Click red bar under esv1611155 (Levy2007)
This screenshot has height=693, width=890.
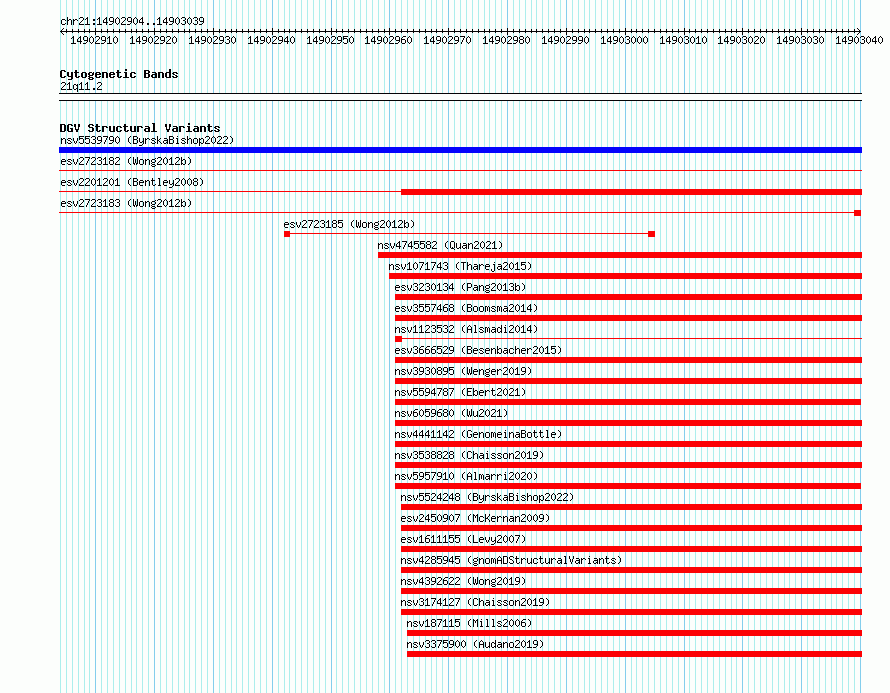(x=631, y=549)
